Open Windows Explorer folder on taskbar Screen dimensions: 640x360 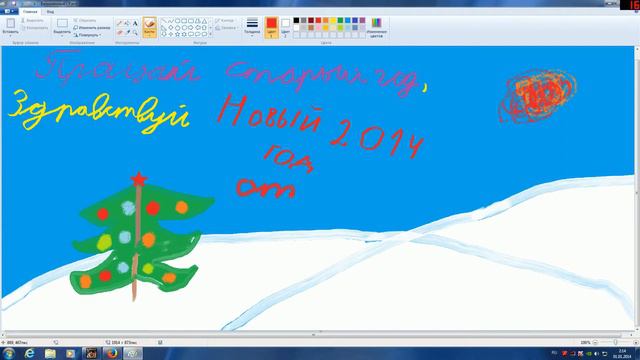pyautogui.click(x=50, y=353)
